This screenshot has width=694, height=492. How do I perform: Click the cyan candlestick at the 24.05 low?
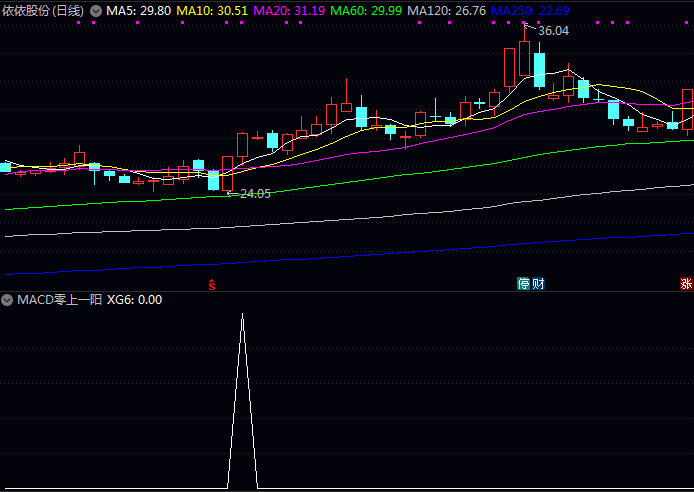213,180
